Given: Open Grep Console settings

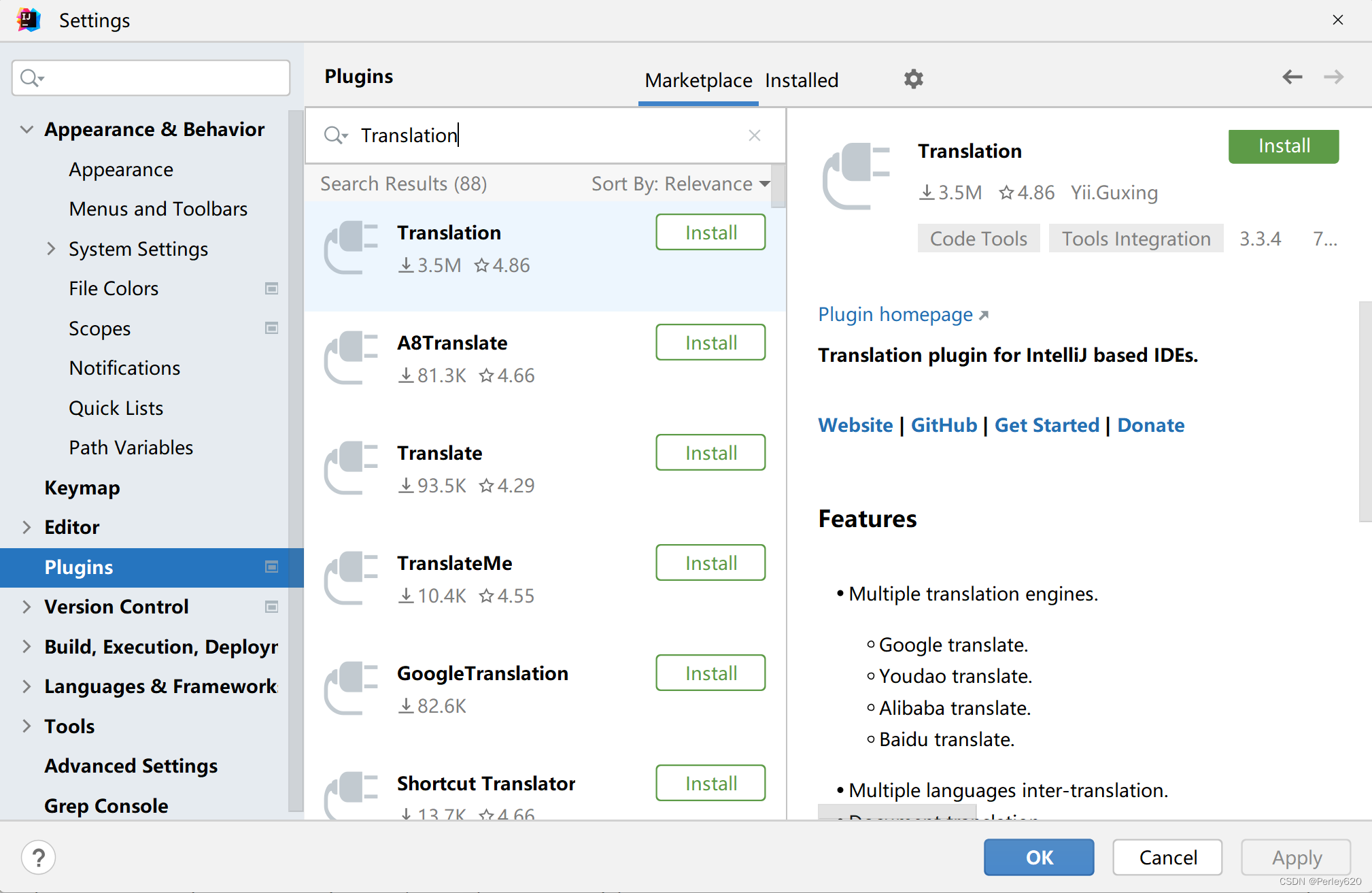Looking at the screenshot, I should [106, 806].
